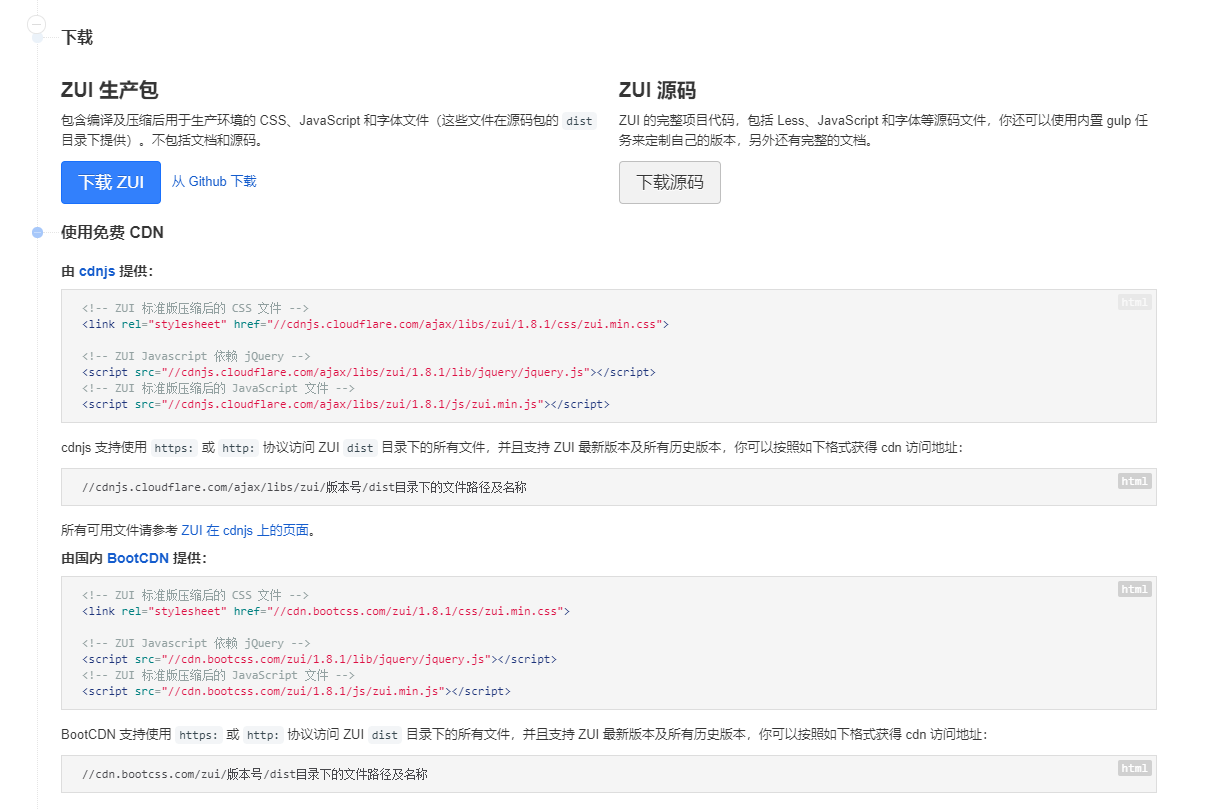Click the ZUI Javascript 依赖 jQuery comment in the BootCDN block

(x=196, y=643)
